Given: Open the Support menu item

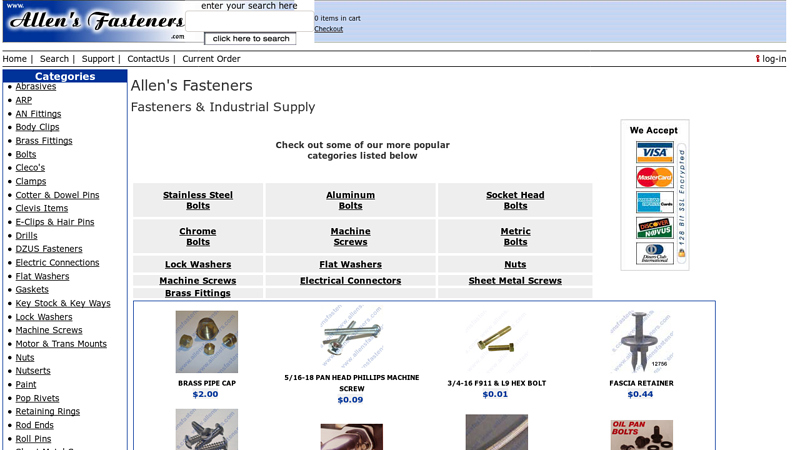Looking at the screenshot, I should [98, 59].
